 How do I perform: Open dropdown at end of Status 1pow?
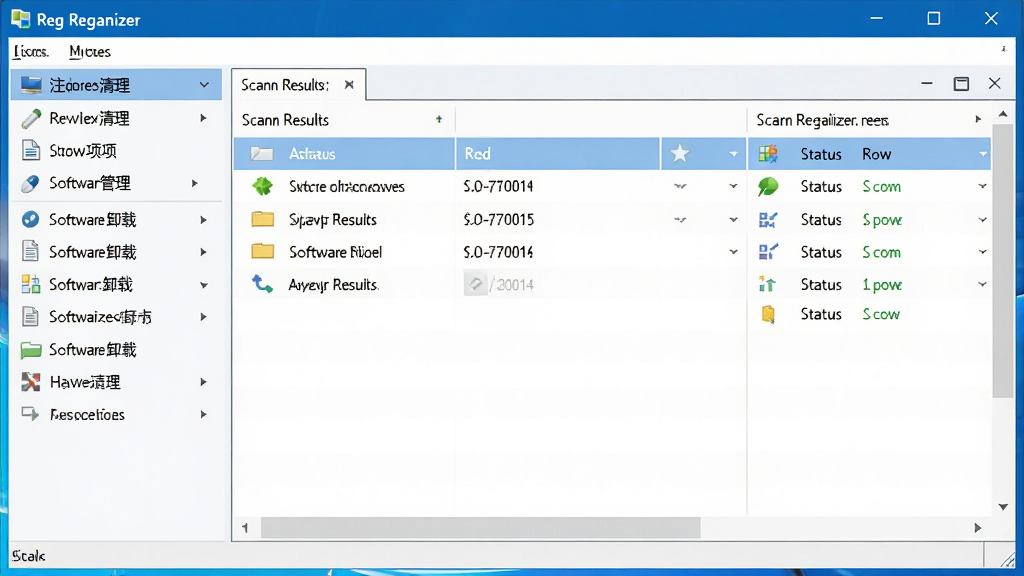pyautogui.click(x=982, y=284)
